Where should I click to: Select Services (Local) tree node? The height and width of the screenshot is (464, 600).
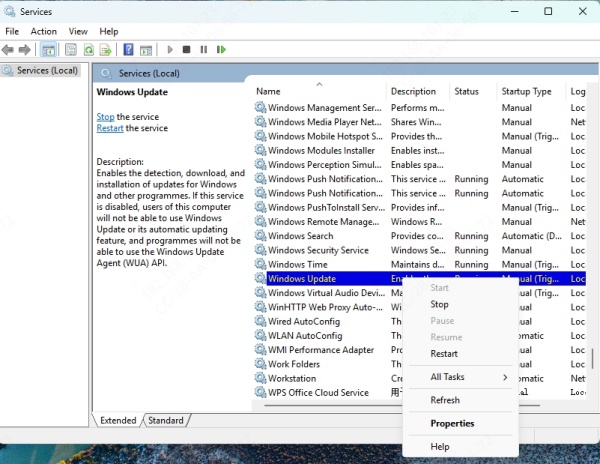coord(41,71)
